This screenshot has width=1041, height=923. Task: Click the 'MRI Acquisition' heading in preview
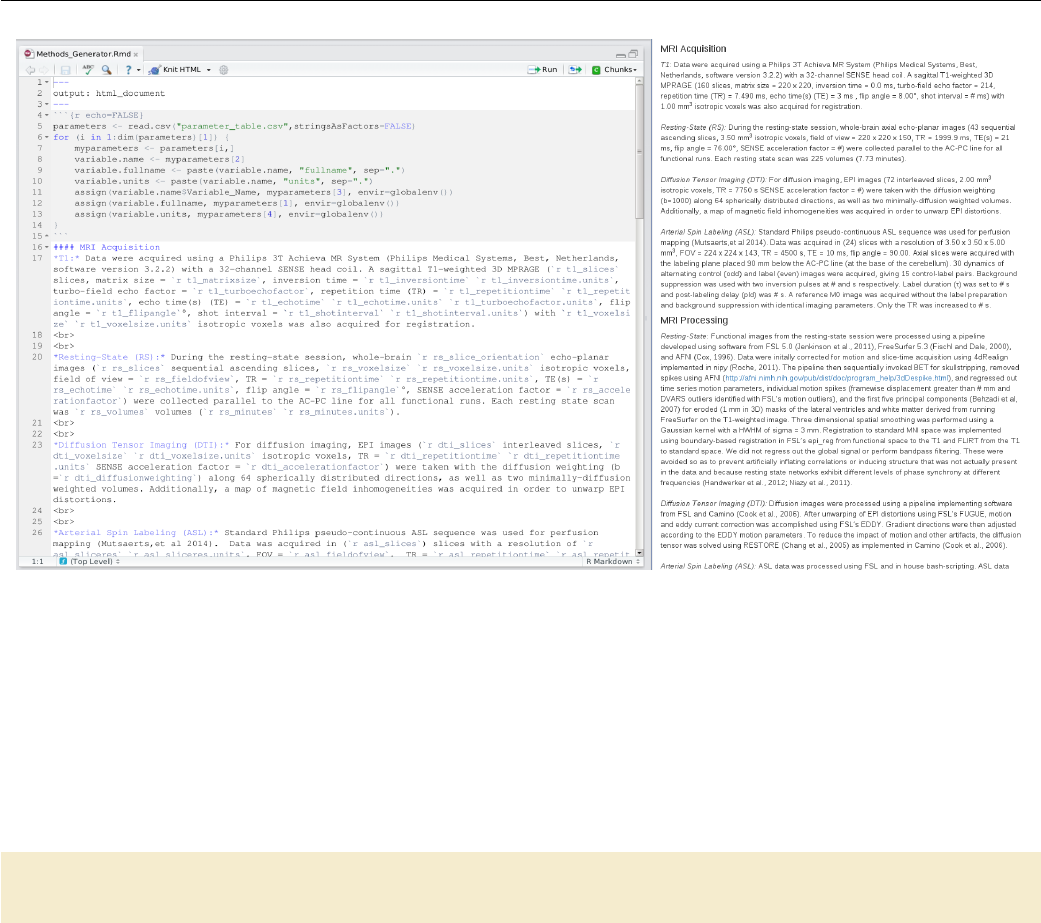pyautogui.click(x=693, y=48)
